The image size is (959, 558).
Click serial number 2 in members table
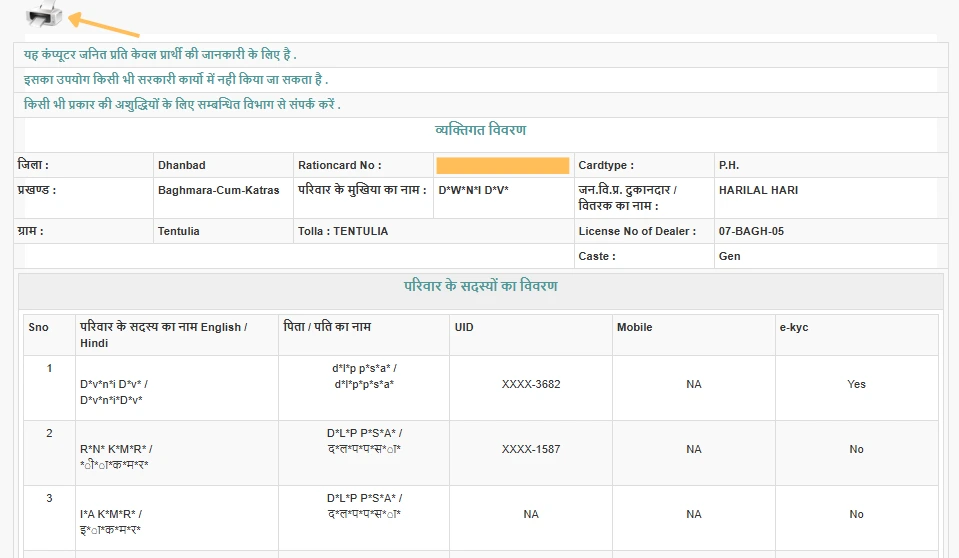click(50, 433)
